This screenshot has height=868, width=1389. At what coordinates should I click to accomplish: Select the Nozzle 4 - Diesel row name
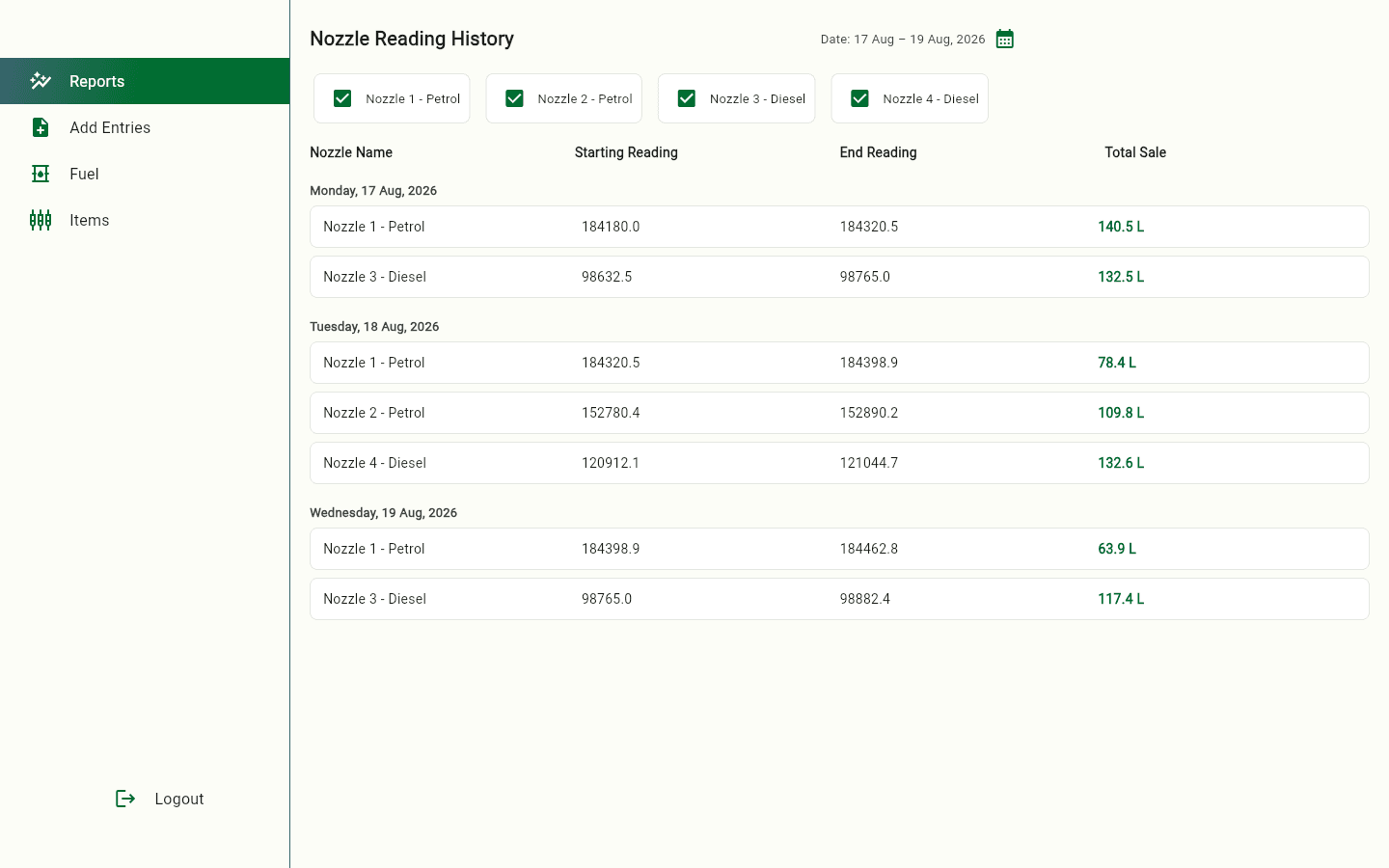coord(375,463)
